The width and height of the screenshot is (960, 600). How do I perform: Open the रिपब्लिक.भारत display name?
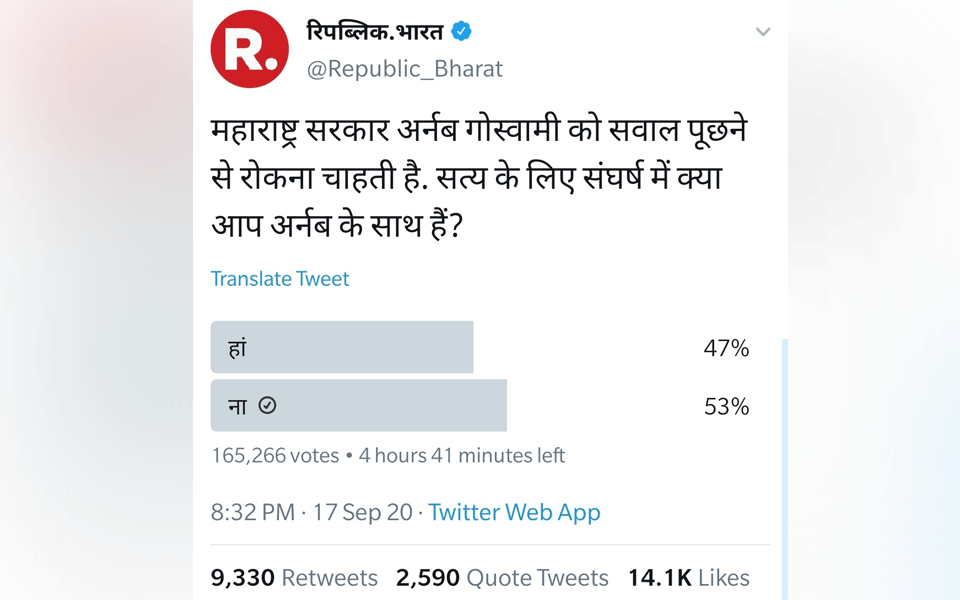(375, 31)
